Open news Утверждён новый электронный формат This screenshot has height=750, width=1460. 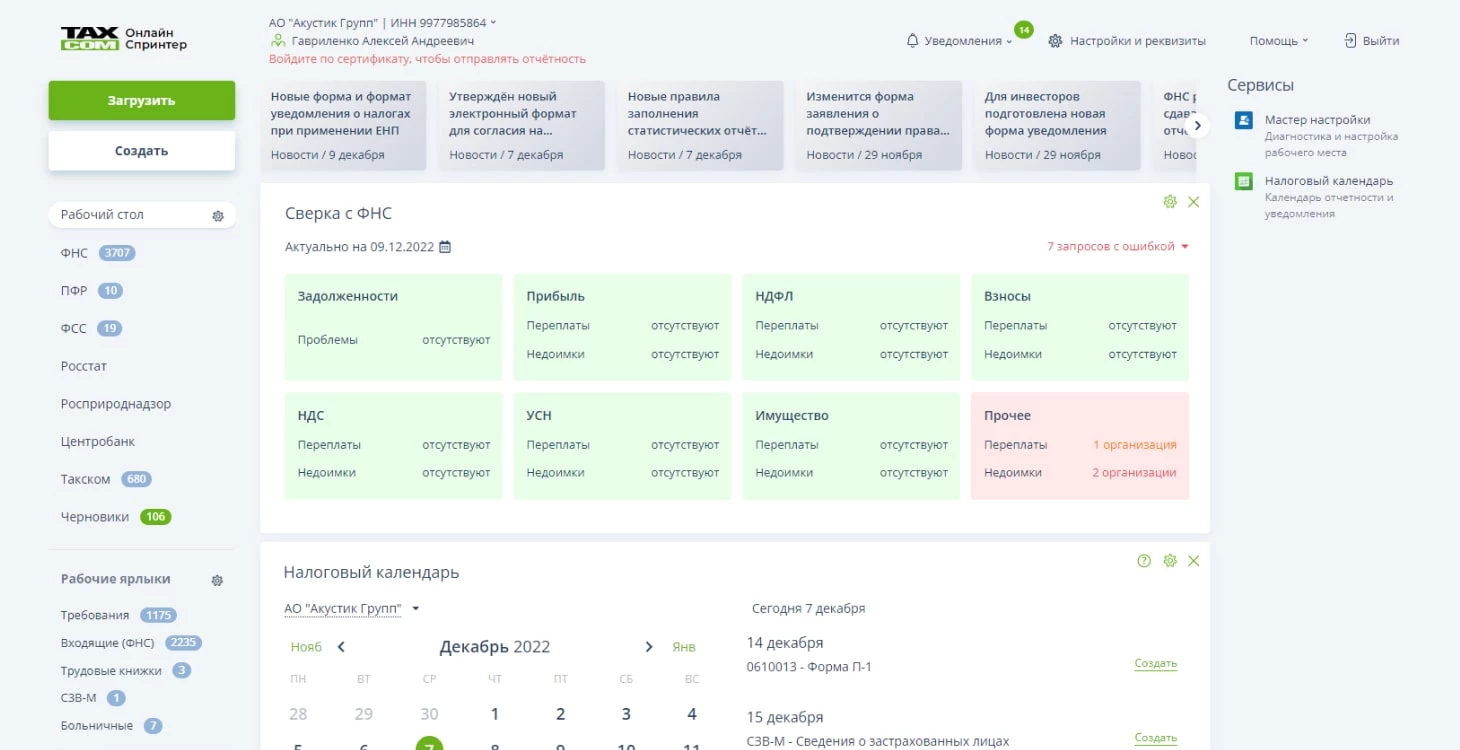(522, 125)
